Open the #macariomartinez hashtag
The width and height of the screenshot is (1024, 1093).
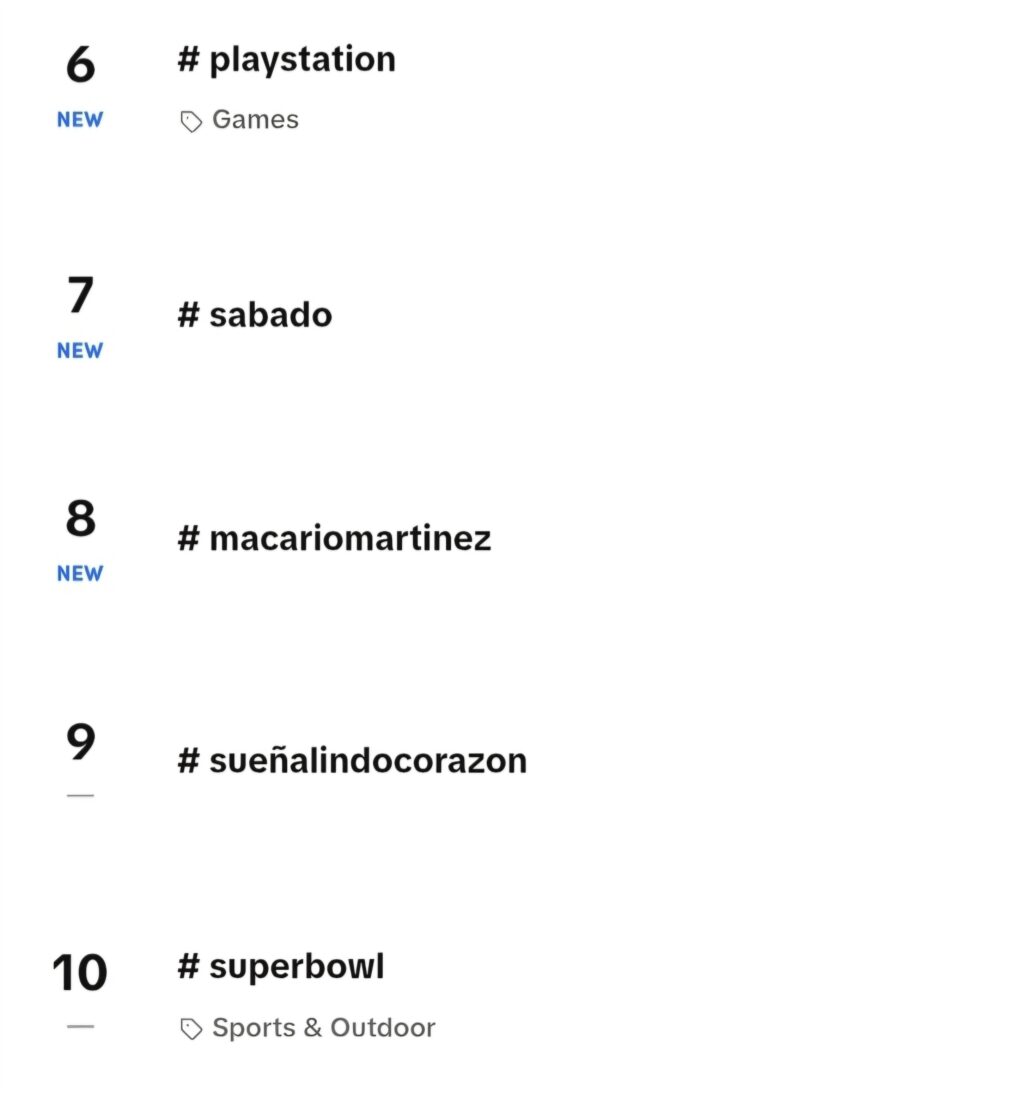[x=334, y=538]
